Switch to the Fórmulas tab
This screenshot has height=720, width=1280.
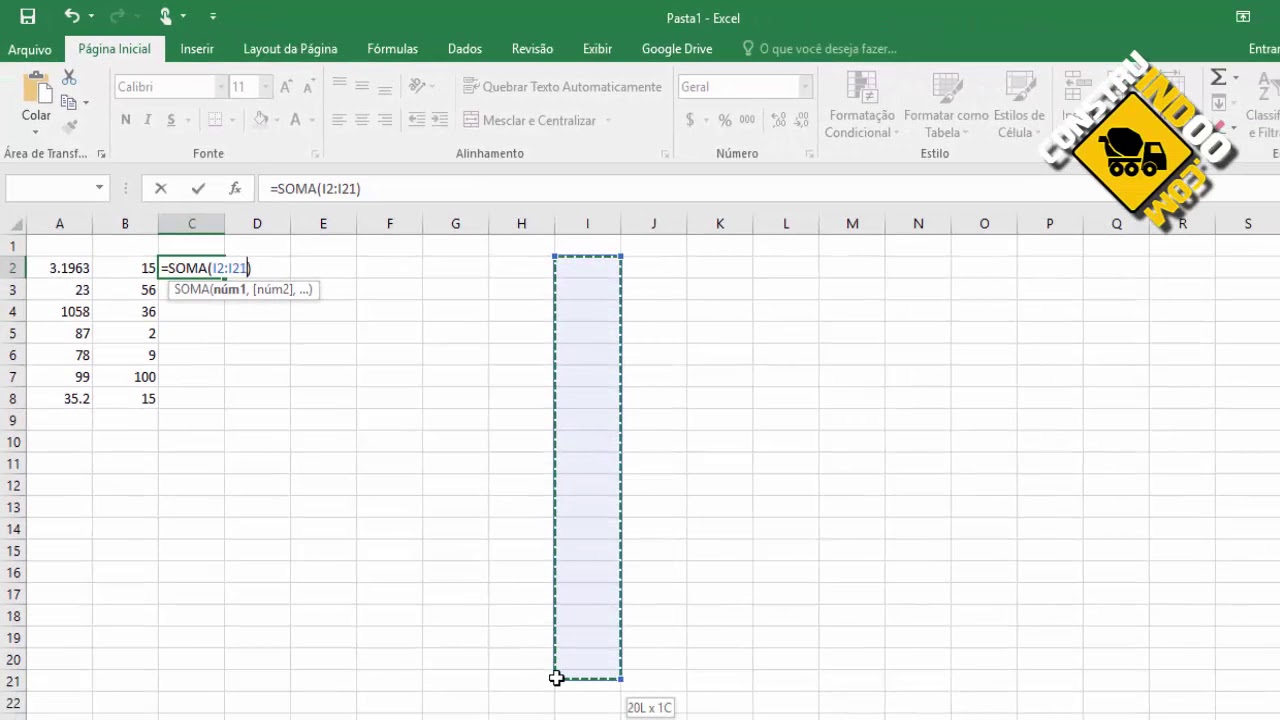click(392, 49)
